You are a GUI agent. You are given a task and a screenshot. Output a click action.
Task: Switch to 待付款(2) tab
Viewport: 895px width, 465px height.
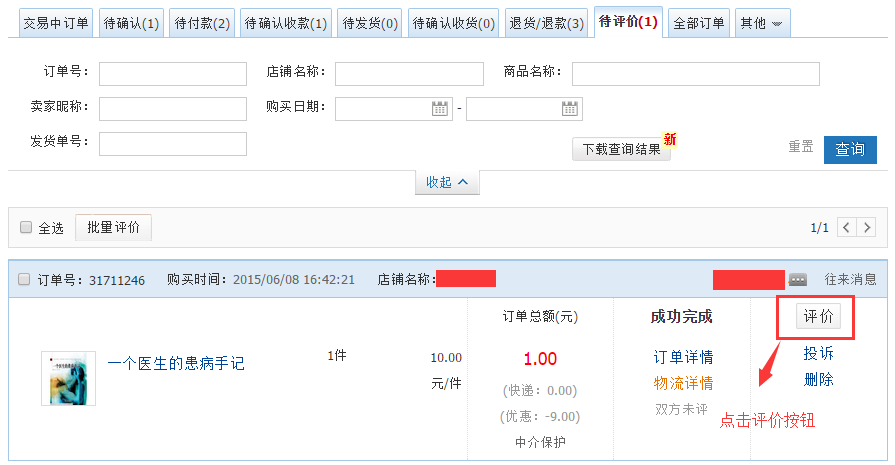click(x=202, y=23)
